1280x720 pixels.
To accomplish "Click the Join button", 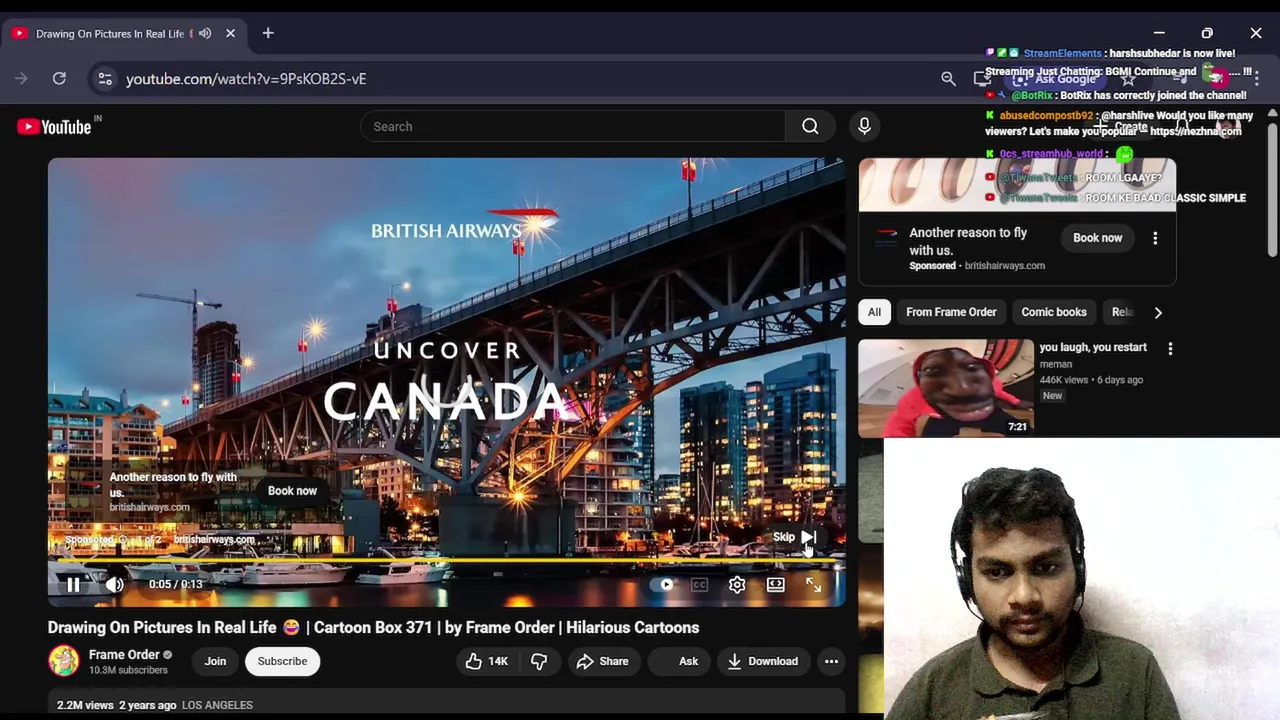I will (215, 661).
